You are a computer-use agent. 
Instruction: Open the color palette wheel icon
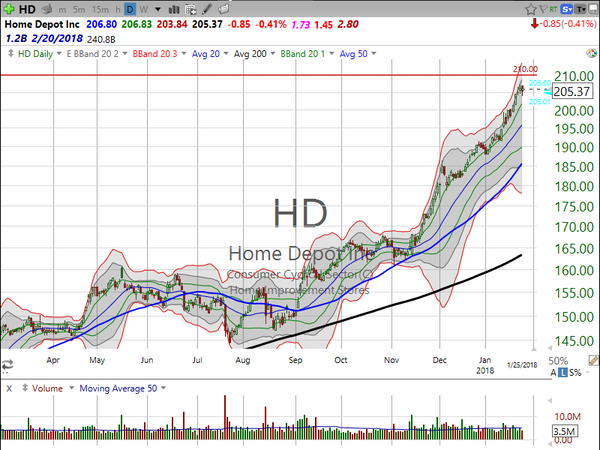[592, 53]
